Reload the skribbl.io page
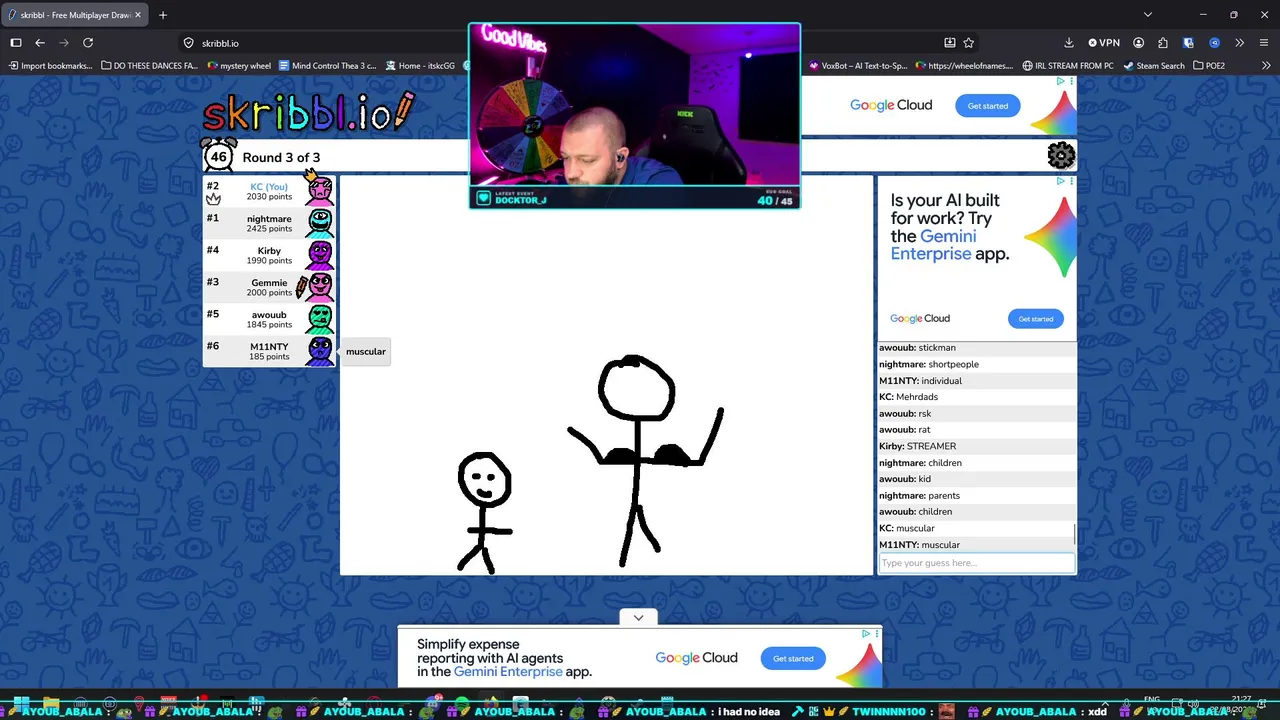Image resolution: width=1280 pixels, height=720 pixels. pos(88,43)
